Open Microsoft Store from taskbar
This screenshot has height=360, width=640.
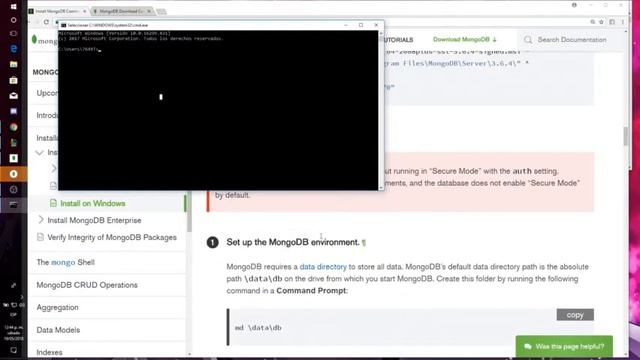[x=13, y=80]
